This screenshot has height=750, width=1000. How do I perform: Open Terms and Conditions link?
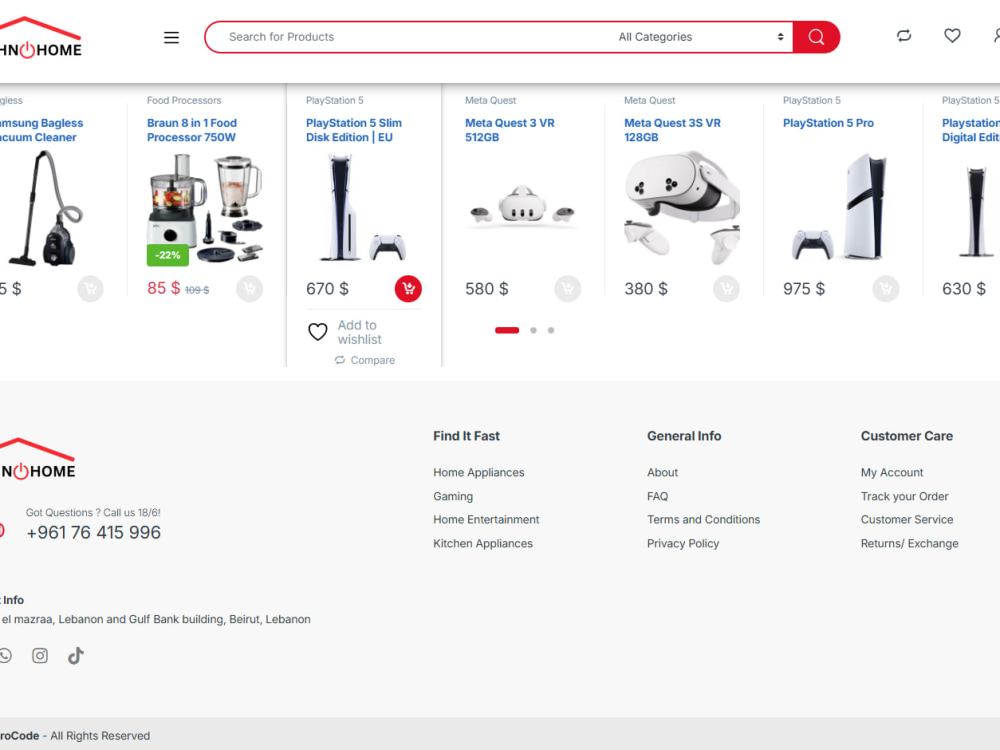tap(703, 520)
